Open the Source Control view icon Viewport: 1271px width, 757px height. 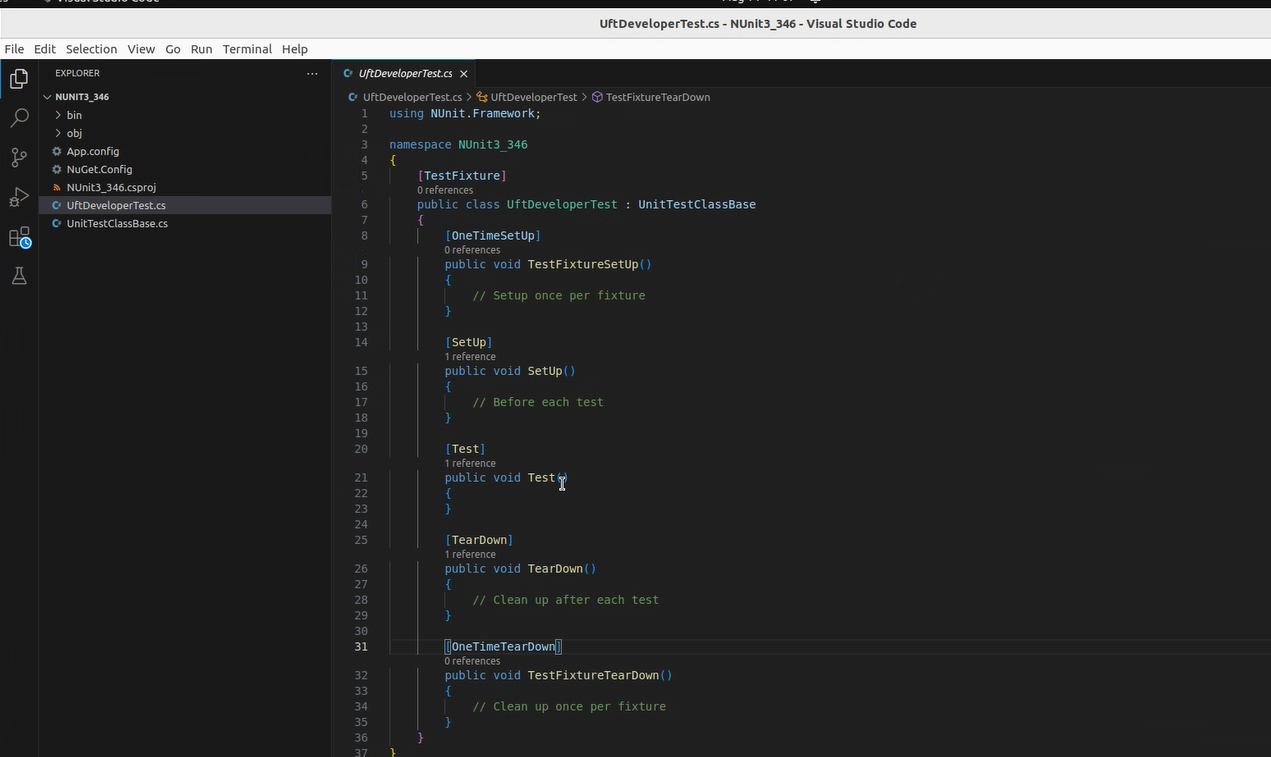pyautogui.click(x=19, y=158)
